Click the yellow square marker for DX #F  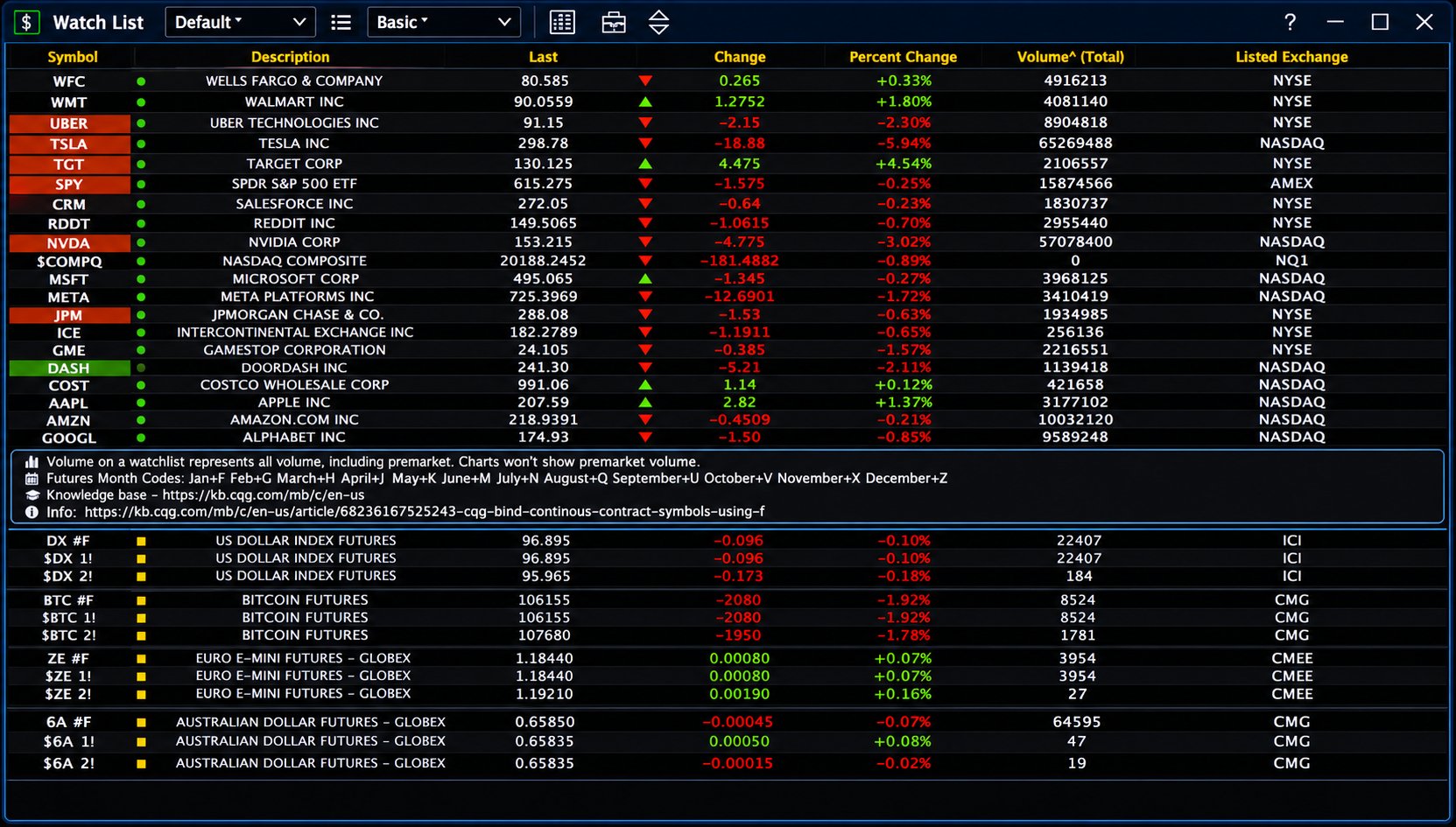pos(141,542)
